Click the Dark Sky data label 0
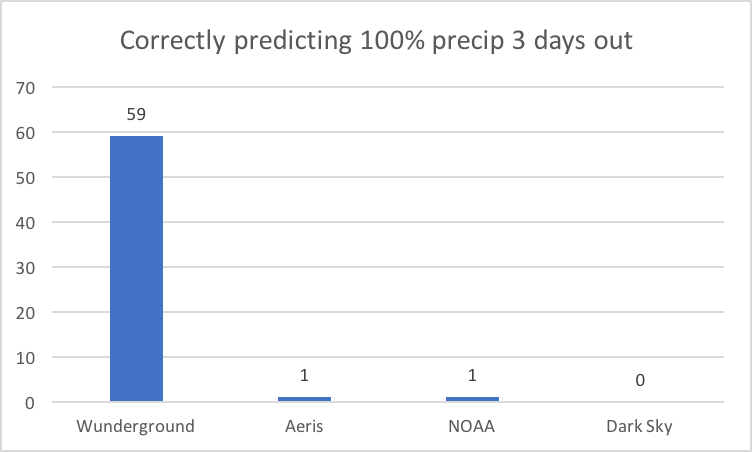The width and height of the screenshot is (752, 452). 640,381
